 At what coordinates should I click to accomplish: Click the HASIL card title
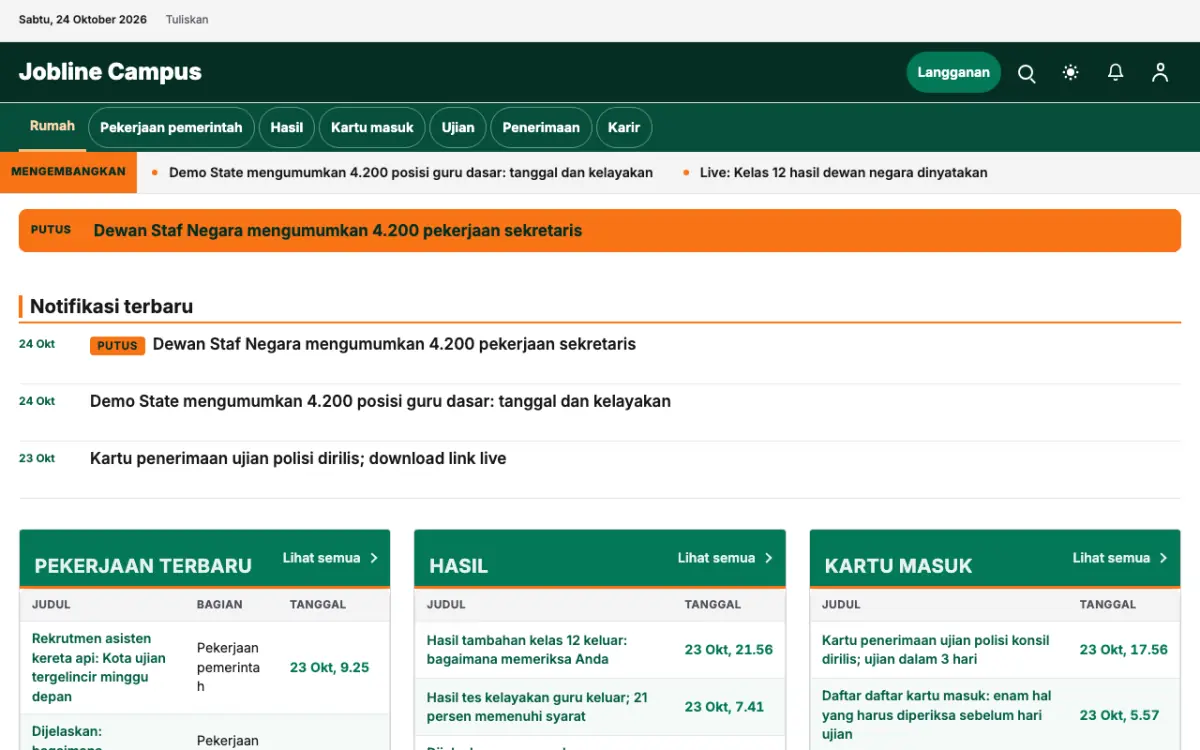[459, 565]
